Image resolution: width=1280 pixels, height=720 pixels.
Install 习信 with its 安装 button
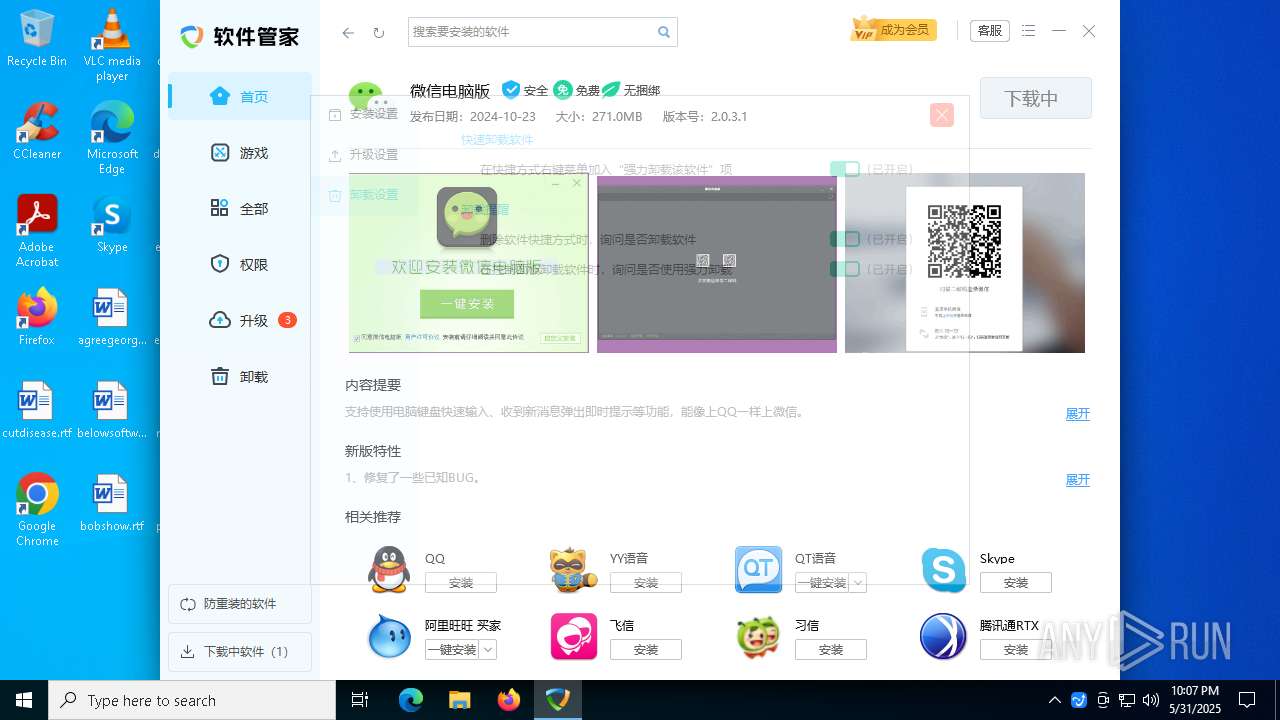pos(831,650)
